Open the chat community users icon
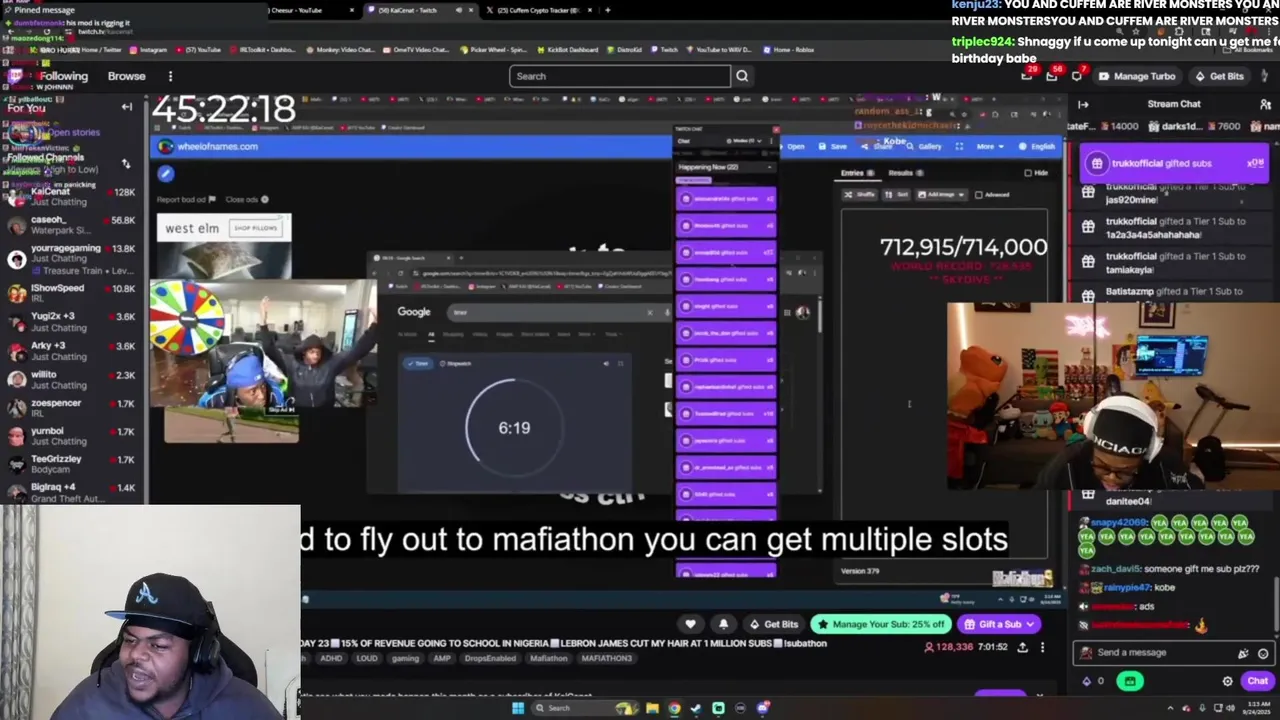Viewport: 1280px width, 720px height. point(1266,104)
